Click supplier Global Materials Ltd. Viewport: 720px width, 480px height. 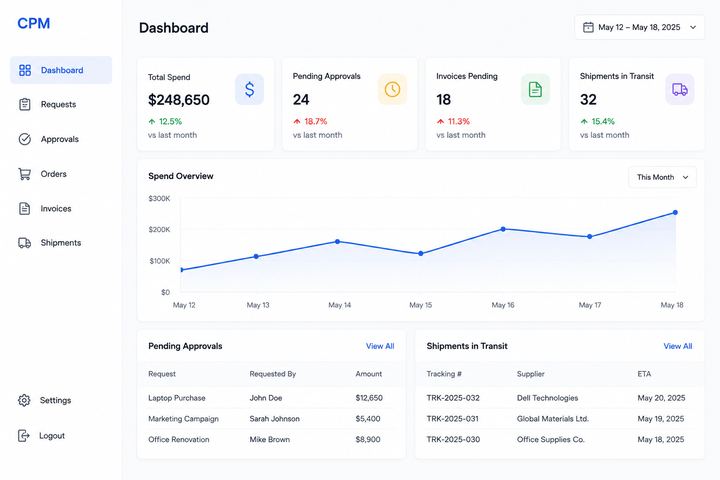click(x=553, y=418)
